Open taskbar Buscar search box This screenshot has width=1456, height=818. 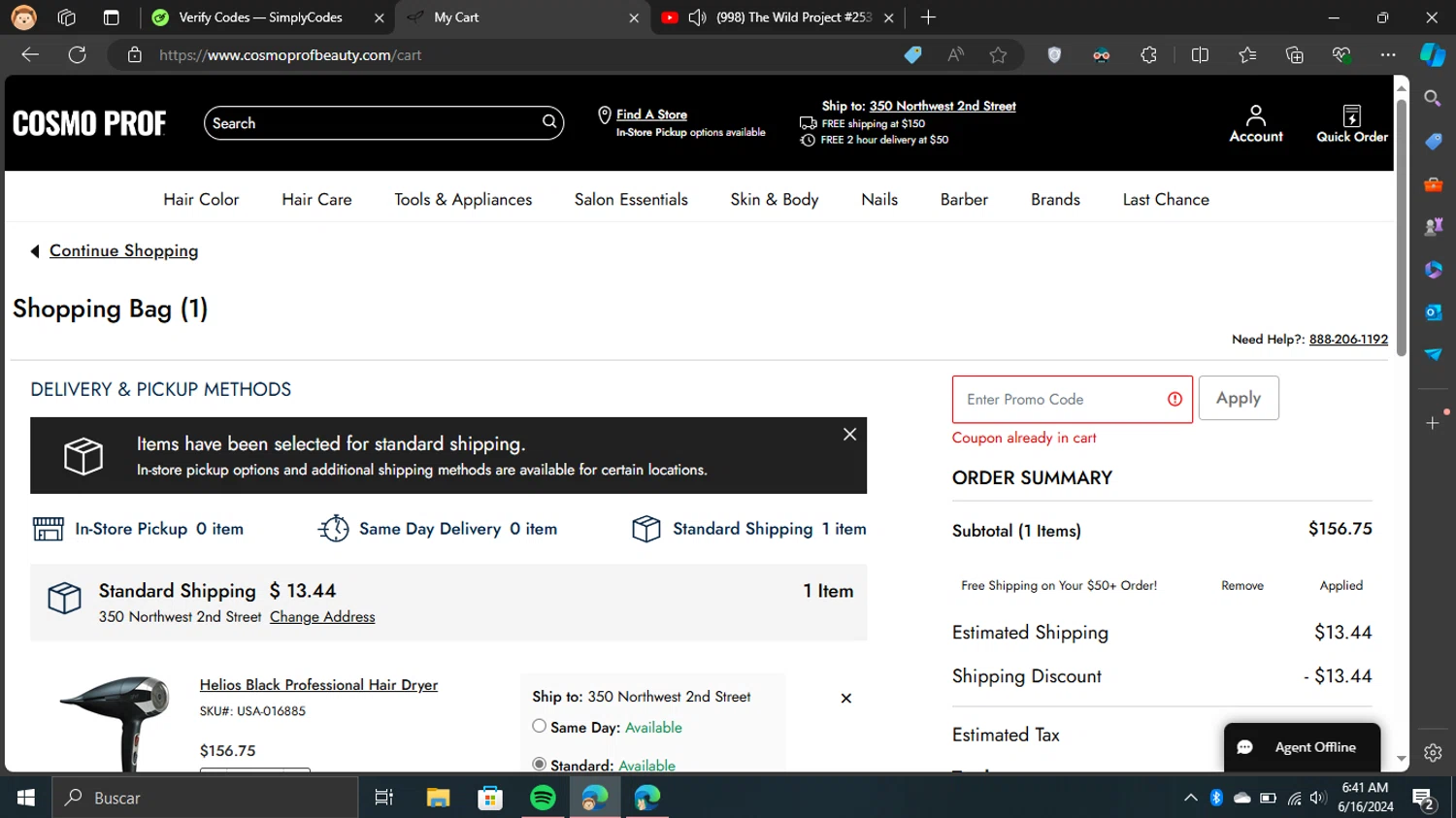205,798
